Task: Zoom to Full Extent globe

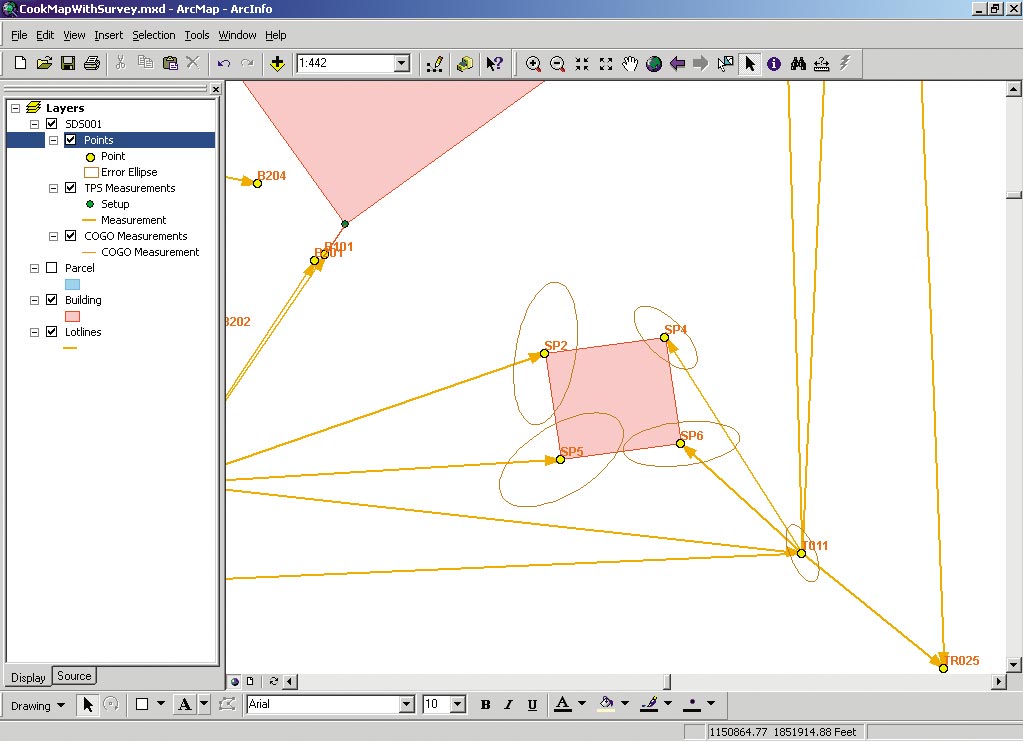Action: (654, 63)
